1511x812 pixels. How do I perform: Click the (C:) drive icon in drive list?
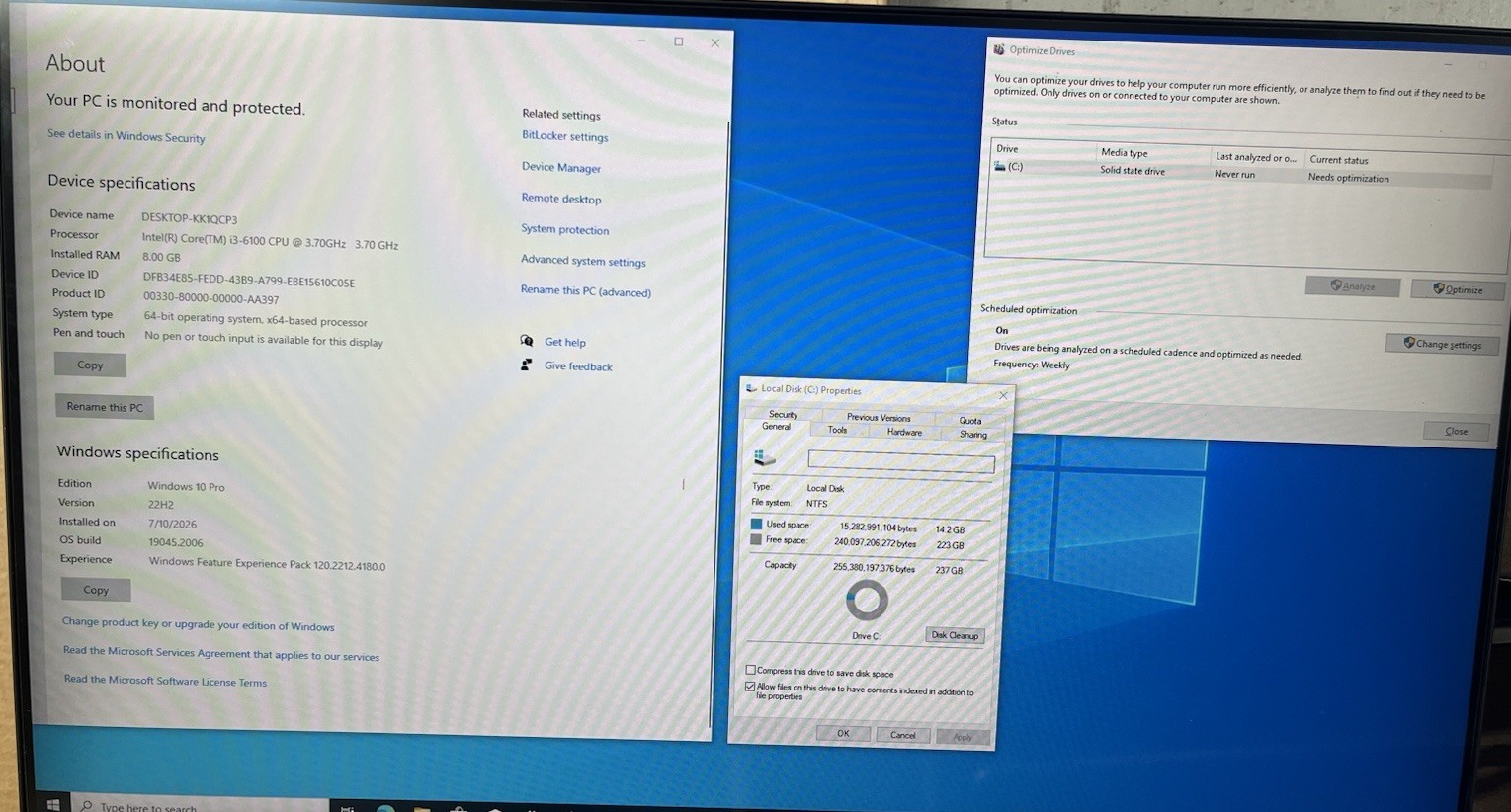(x=999, y=166)
